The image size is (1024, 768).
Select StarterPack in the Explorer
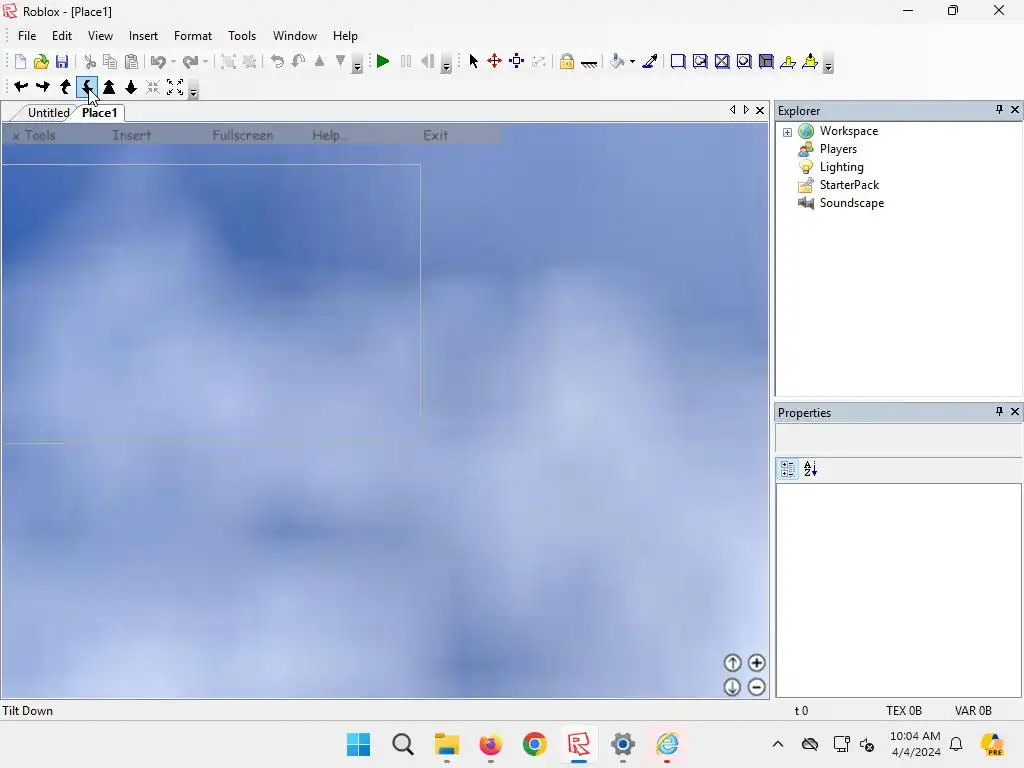(849, 185)
